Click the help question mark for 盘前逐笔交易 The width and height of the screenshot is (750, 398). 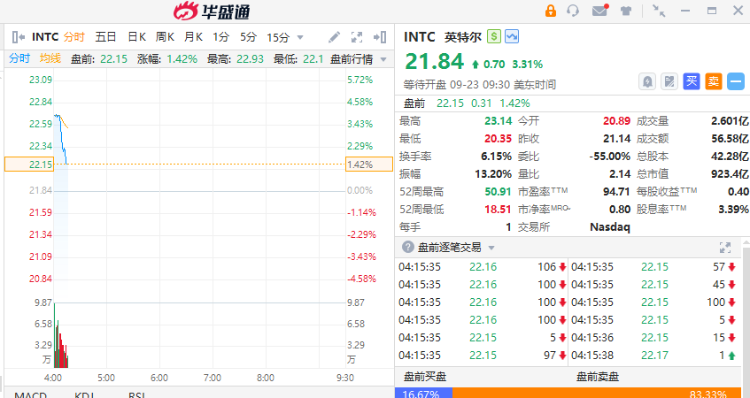pyautogui.click(x=408, y=247)
